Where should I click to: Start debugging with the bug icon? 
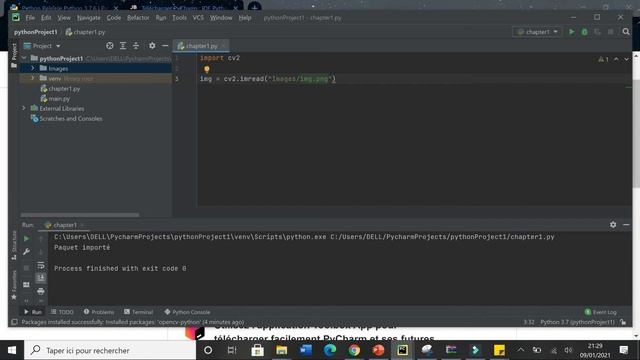tap(584, 32)
